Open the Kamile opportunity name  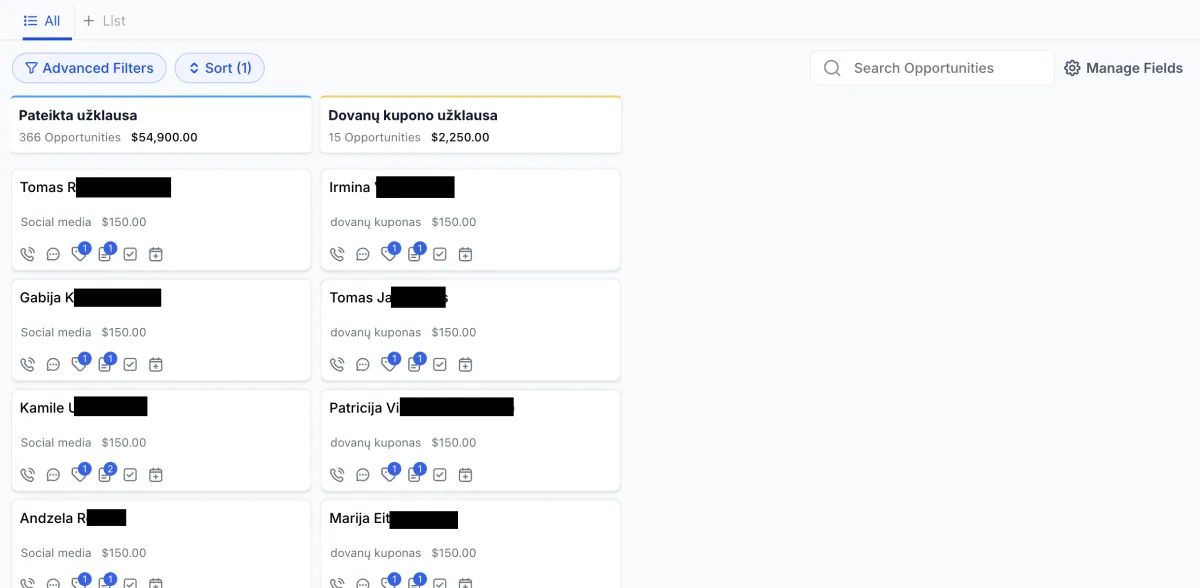tap(84, 407)
